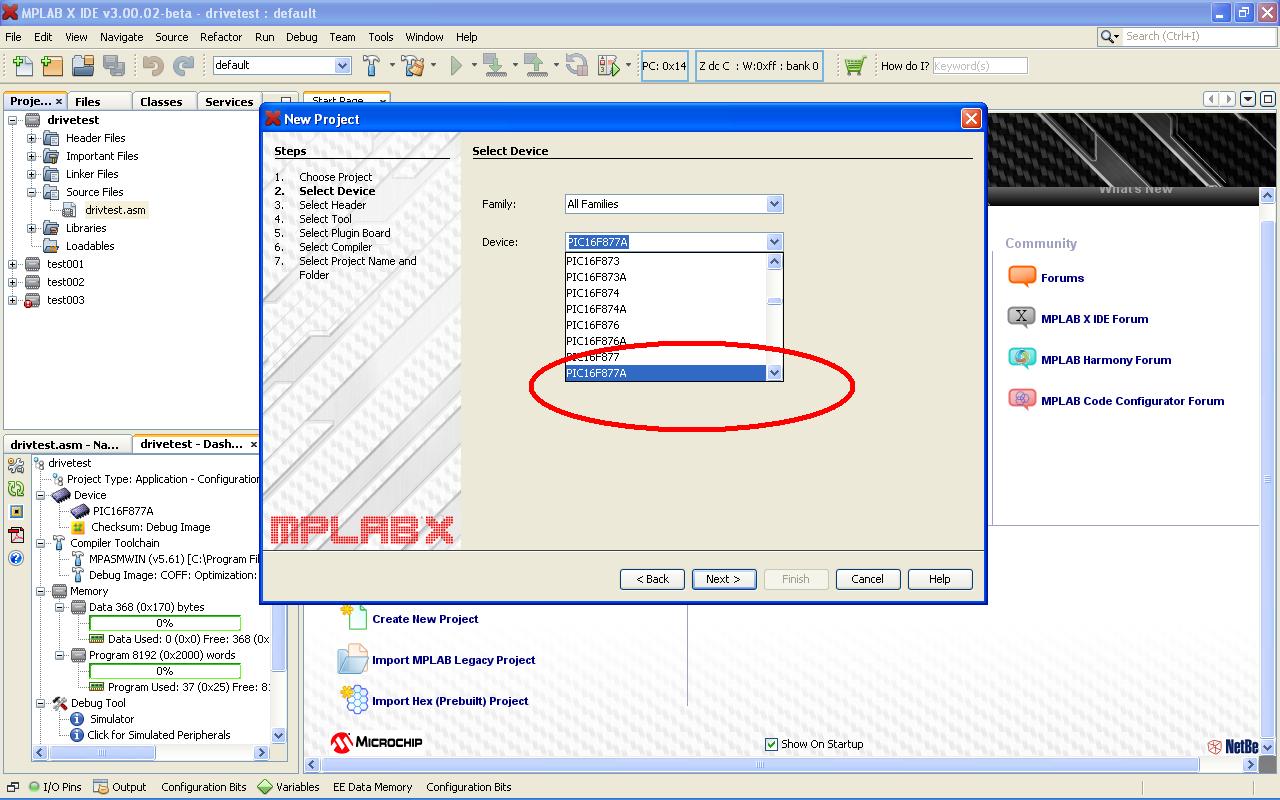Open the Tools menu
Viewport: 1280px width, 800px height.
point(380,37)
